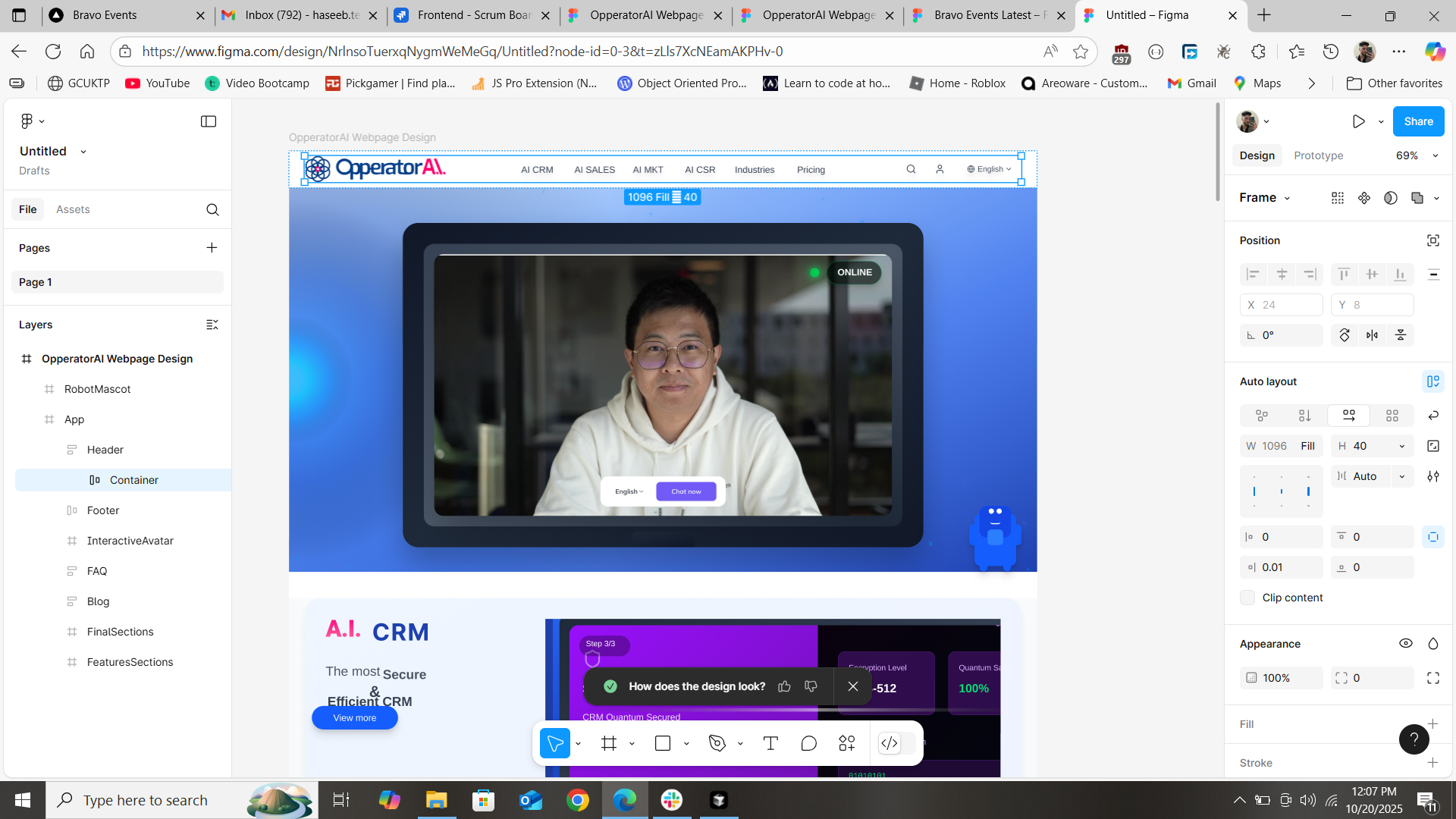Collapse the left sidebar panel

click(x=209, y=121)
